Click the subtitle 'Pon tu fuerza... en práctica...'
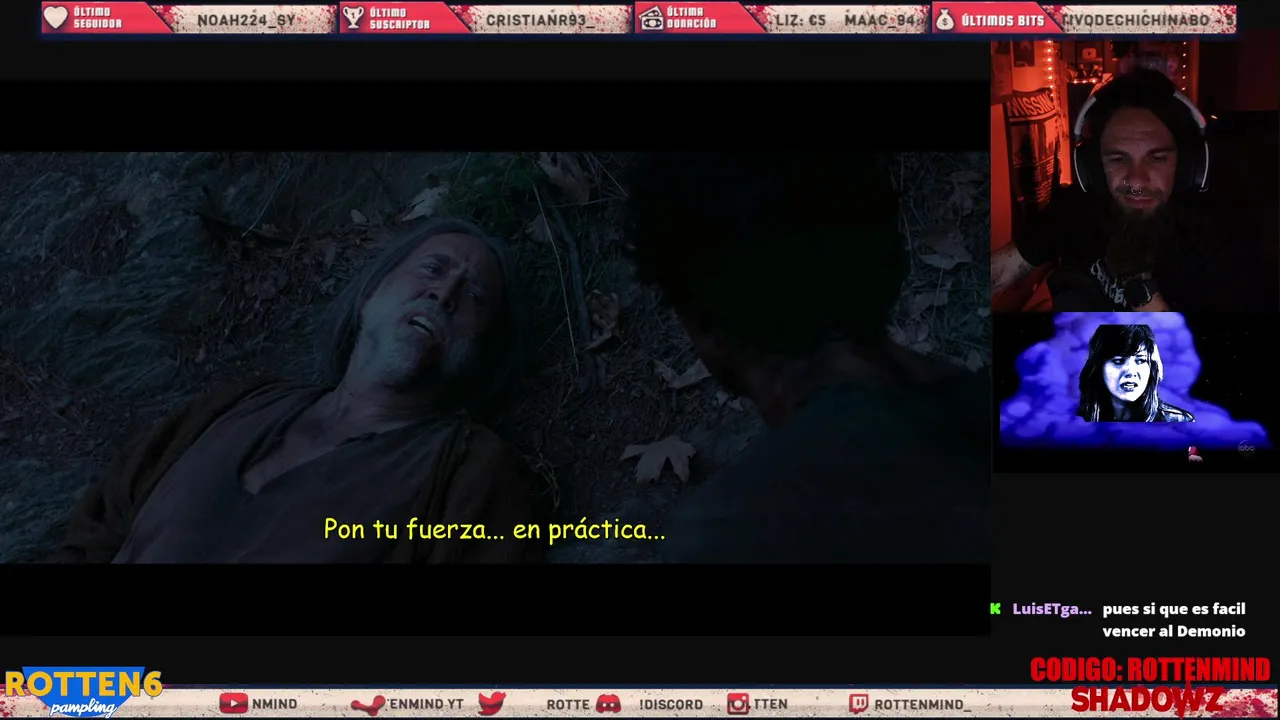This screenshot has height=720, width=1280. tap(494, 530)
